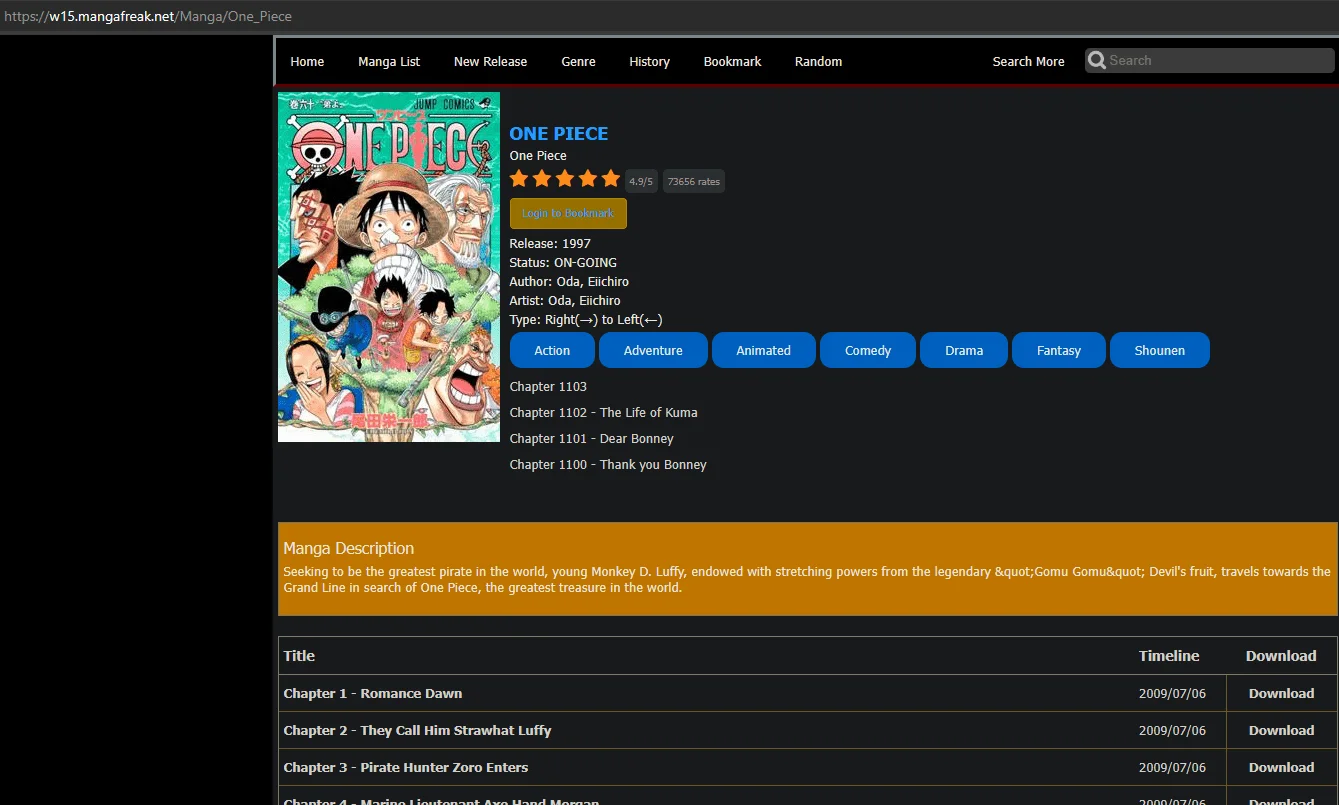The image size is (1339, 805).
Task: Rate with the fourth star
Action: coord(588,179)
